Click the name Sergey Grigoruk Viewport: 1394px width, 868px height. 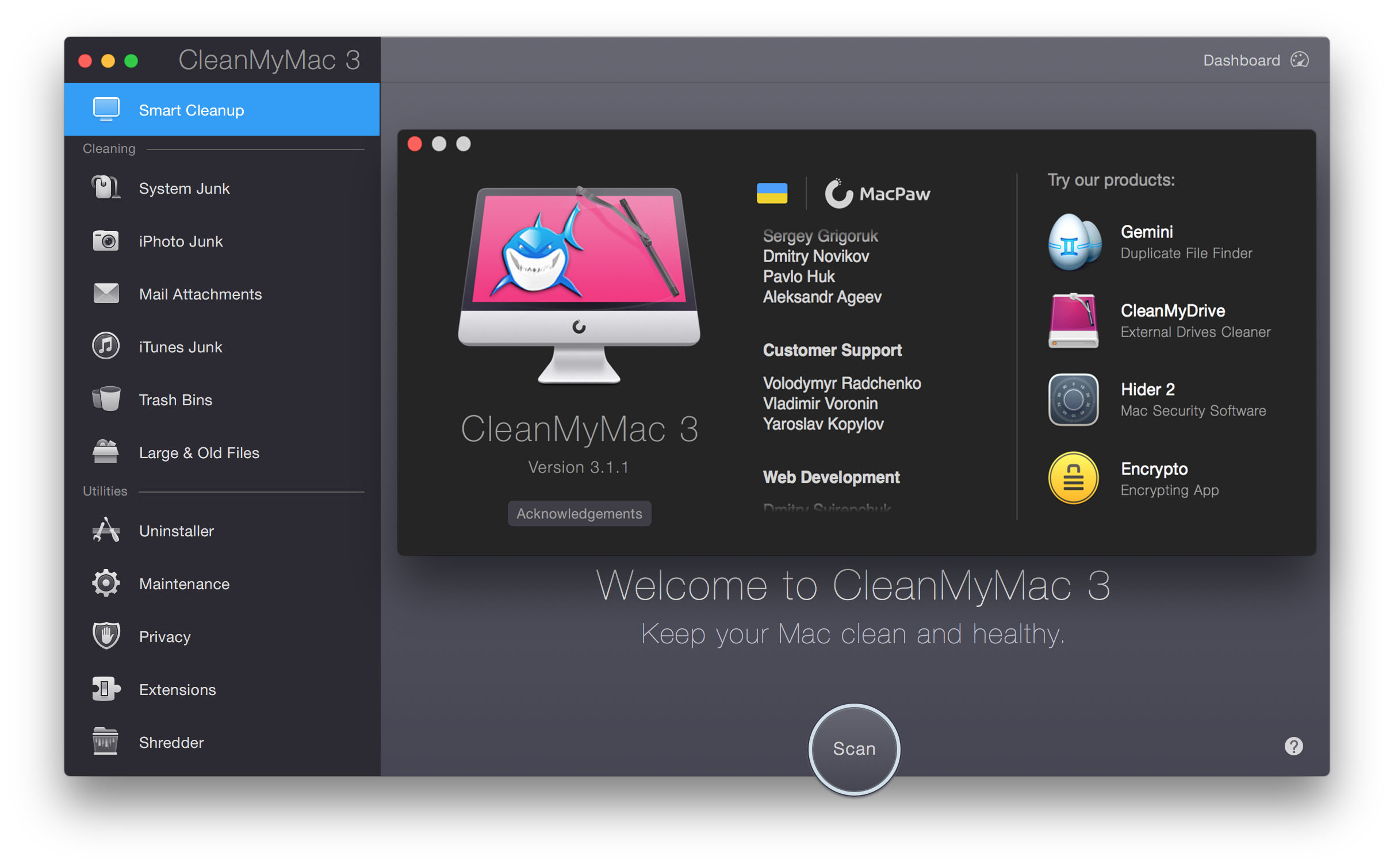coord(821,236)
